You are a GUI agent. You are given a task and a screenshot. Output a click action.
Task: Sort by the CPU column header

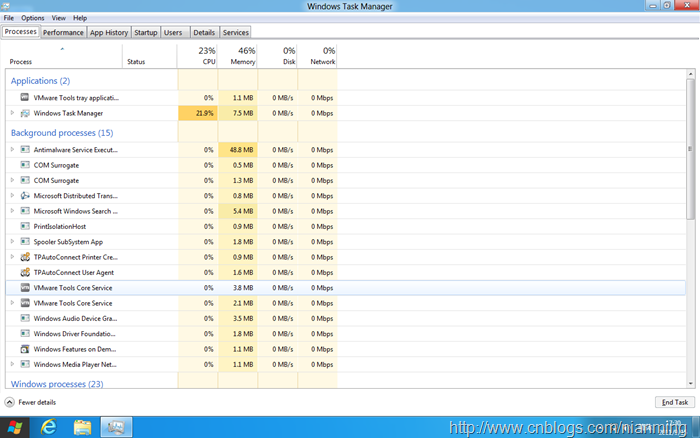click(x=197, y=56)
